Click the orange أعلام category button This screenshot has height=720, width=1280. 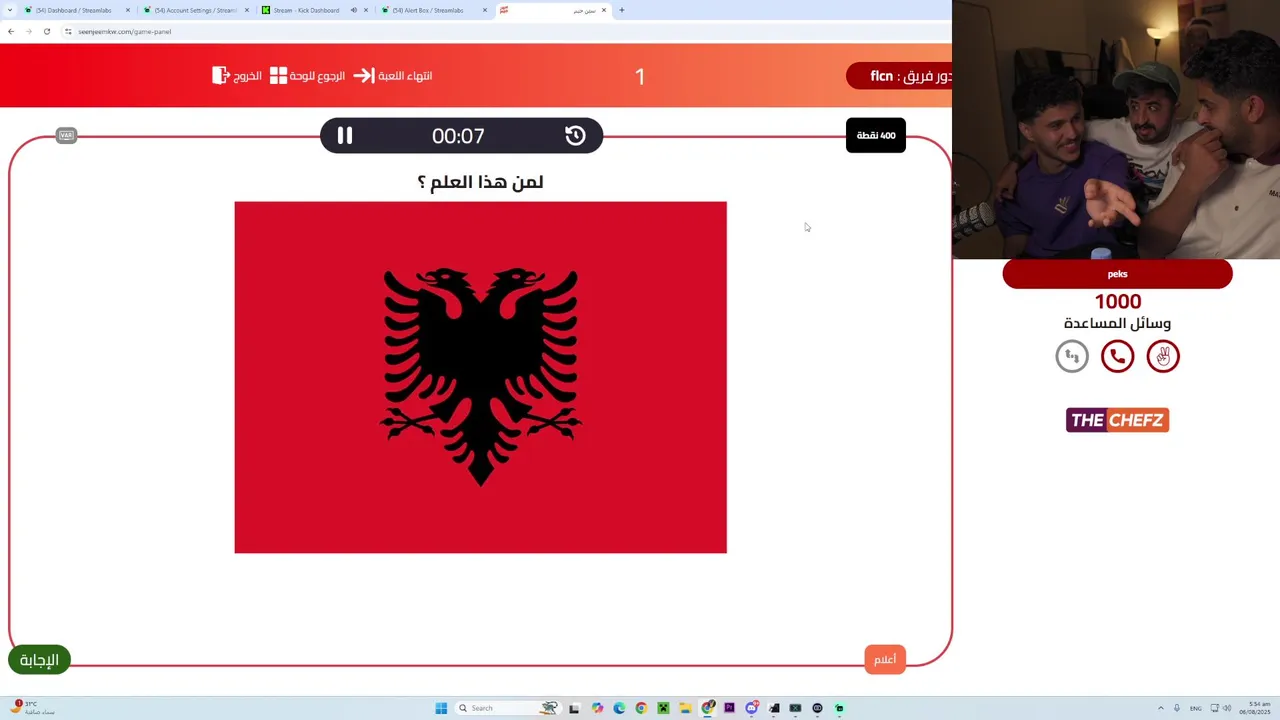[885, 659]
